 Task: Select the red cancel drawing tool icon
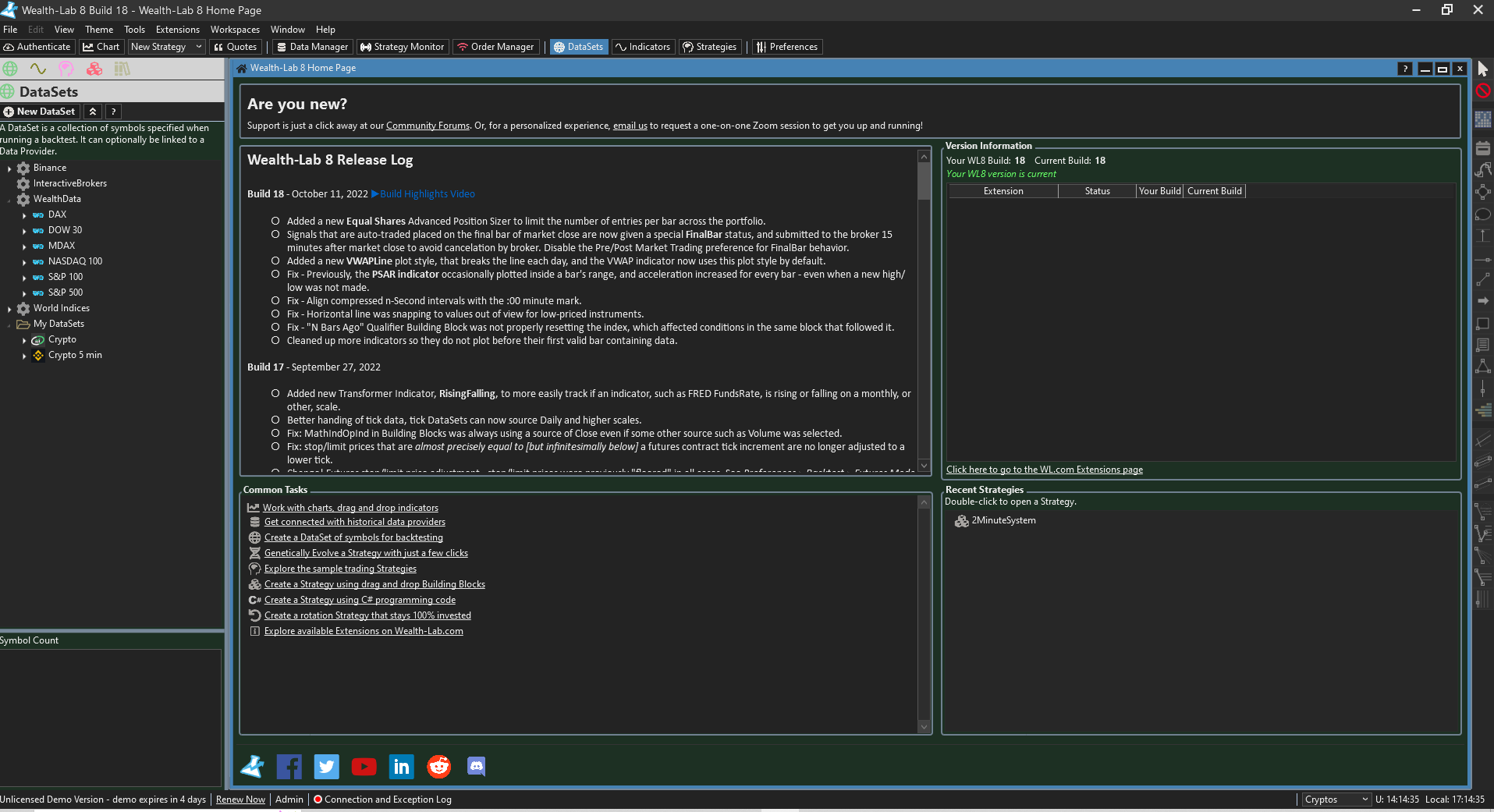(1483, 91)
